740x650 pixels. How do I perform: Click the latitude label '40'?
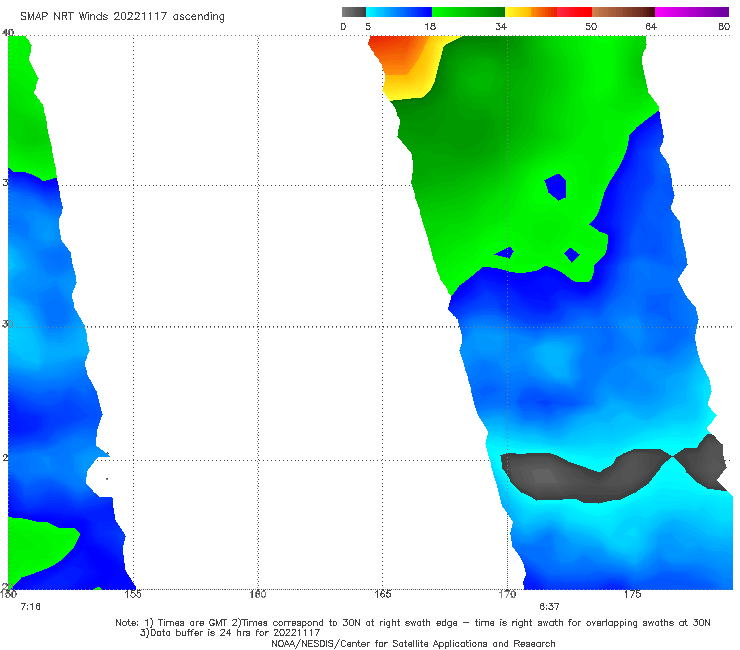(8, 33)
